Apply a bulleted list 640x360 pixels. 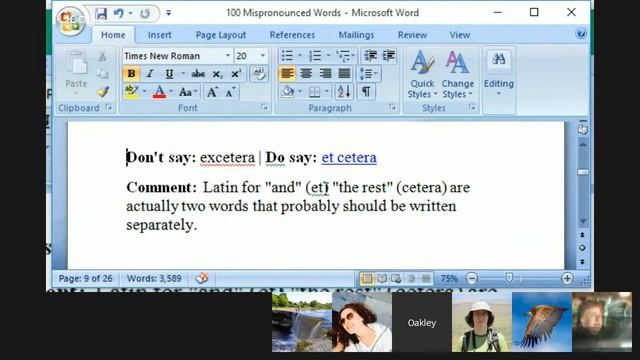[287, 56]
